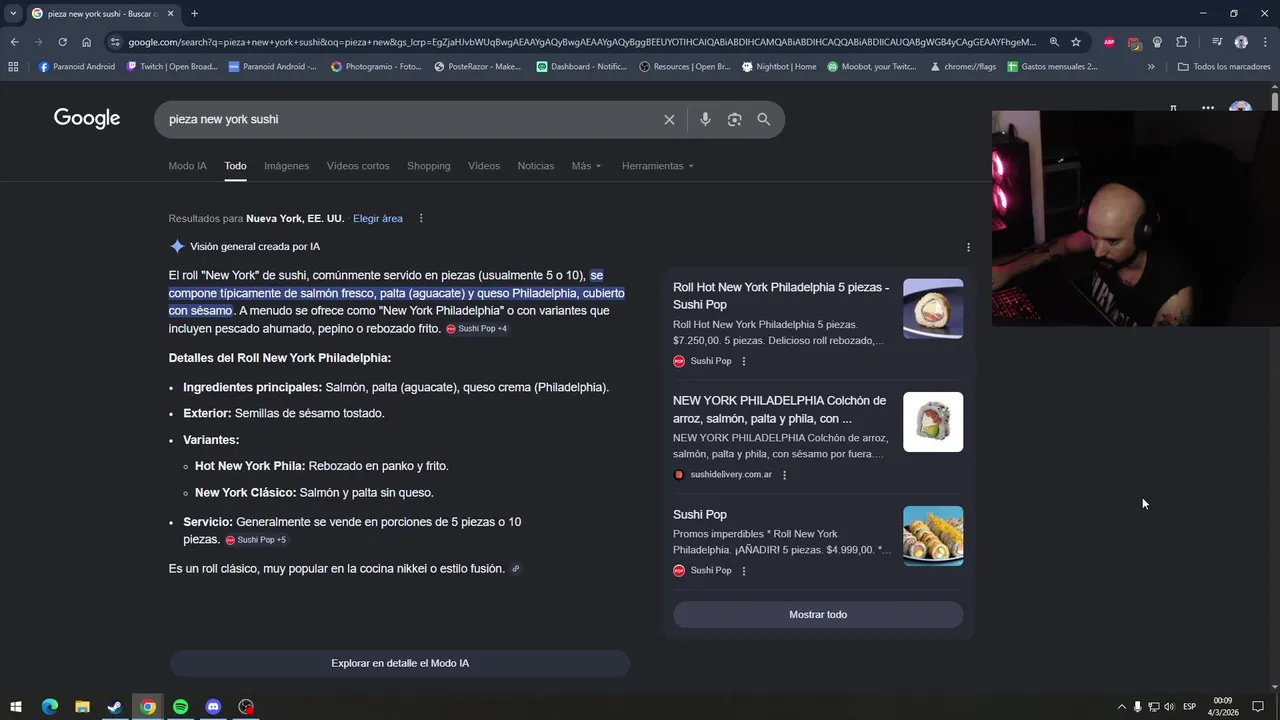Open the Photogramio bookmark
The height and width of the screenshot is (720, 1280).
tap(376, 67)
